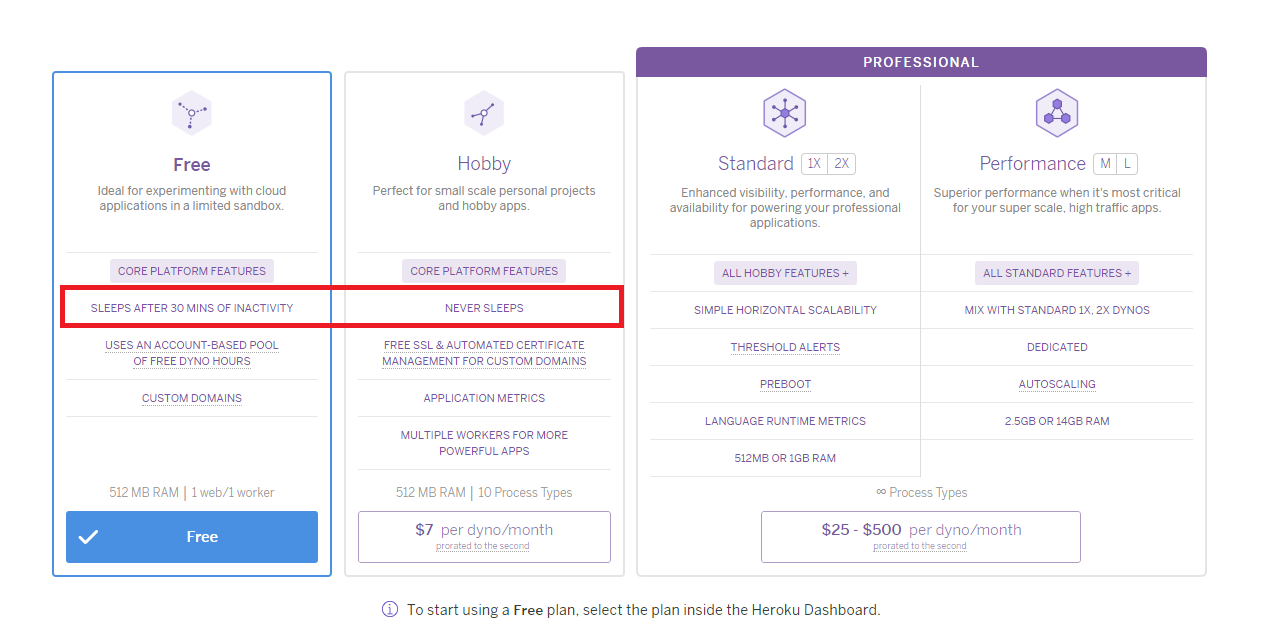Viewport: 1267px width, 628px height.
Task: Open the Autoscaling link
Action: click(1057, 384)
